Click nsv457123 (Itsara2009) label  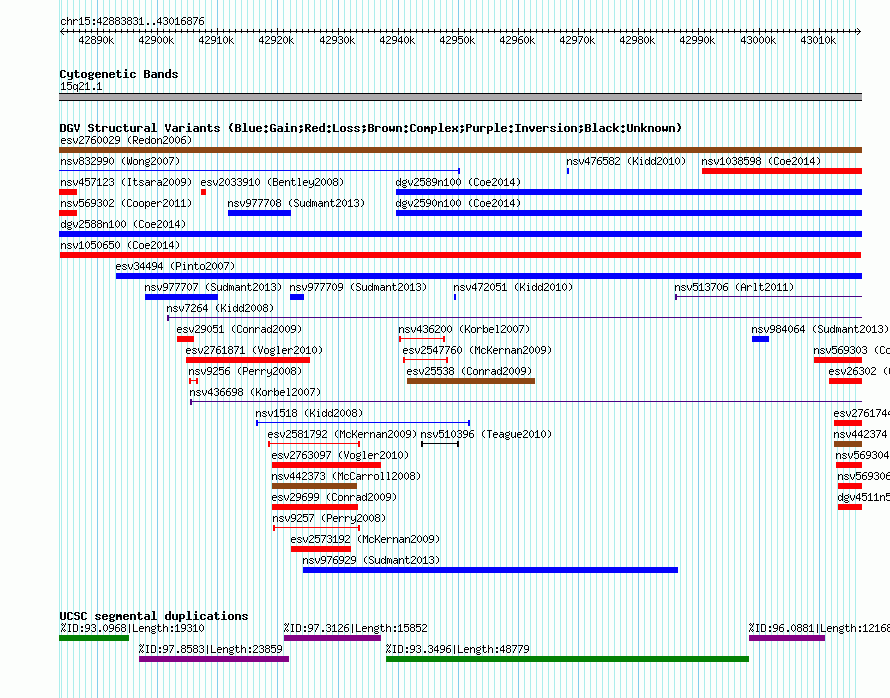(x=126, y=182)
